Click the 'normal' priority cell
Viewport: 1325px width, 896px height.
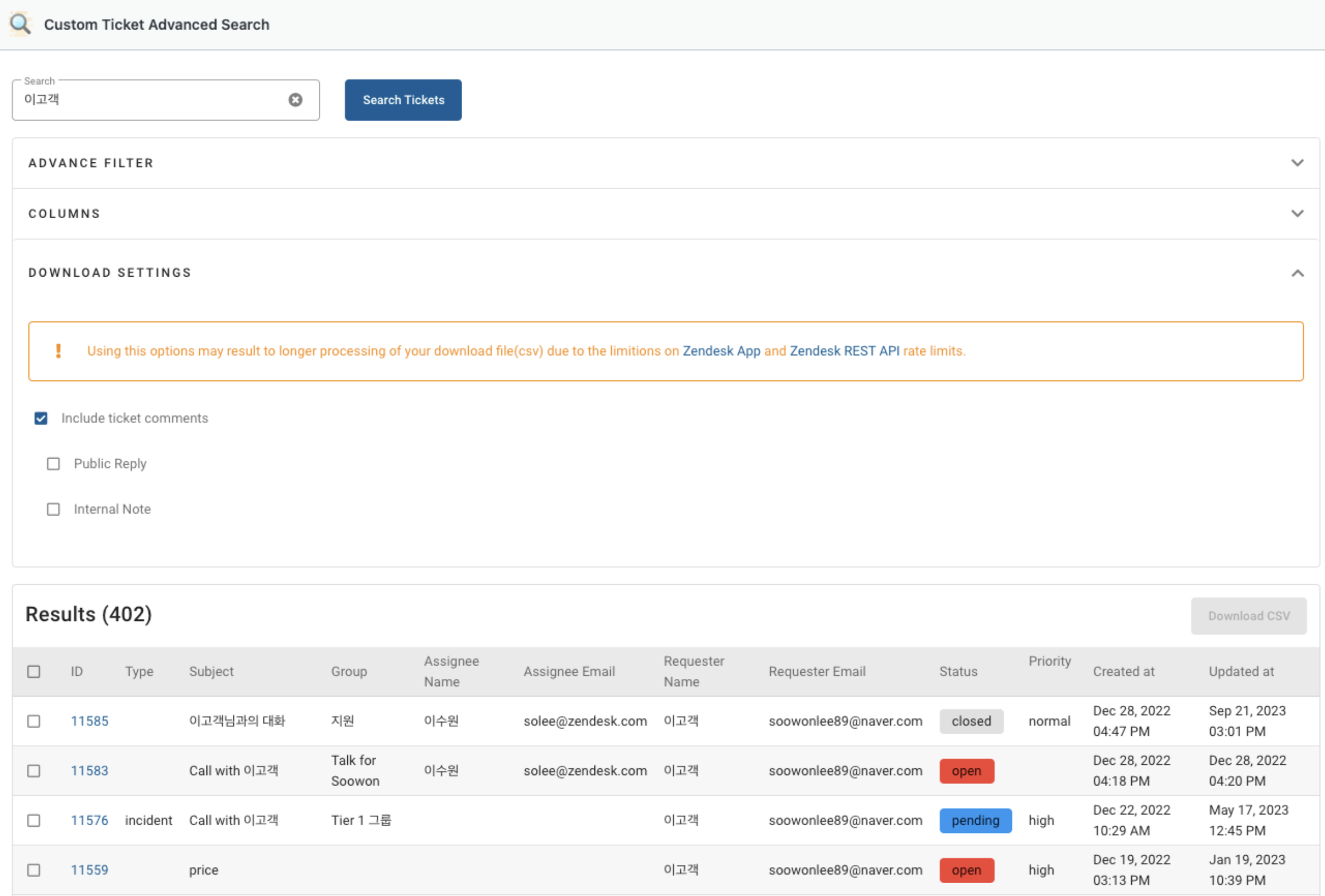[1049, 721]
